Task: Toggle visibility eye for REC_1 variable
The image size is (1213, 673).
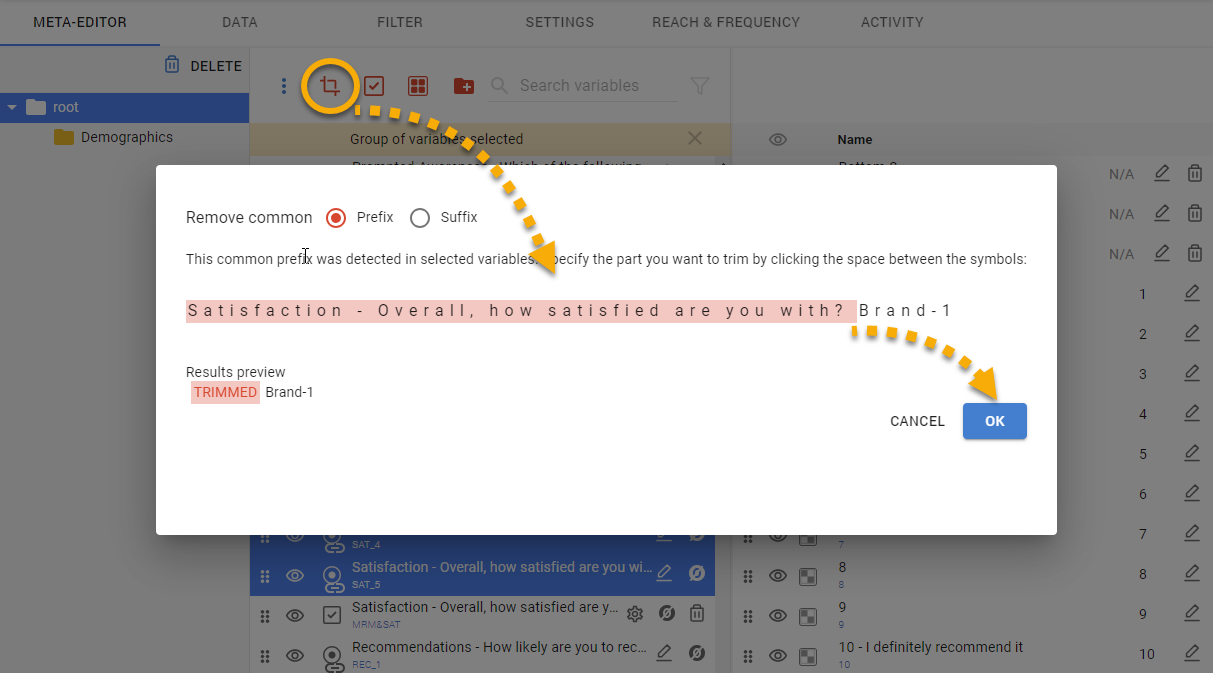Action: [x=295, y=655]
